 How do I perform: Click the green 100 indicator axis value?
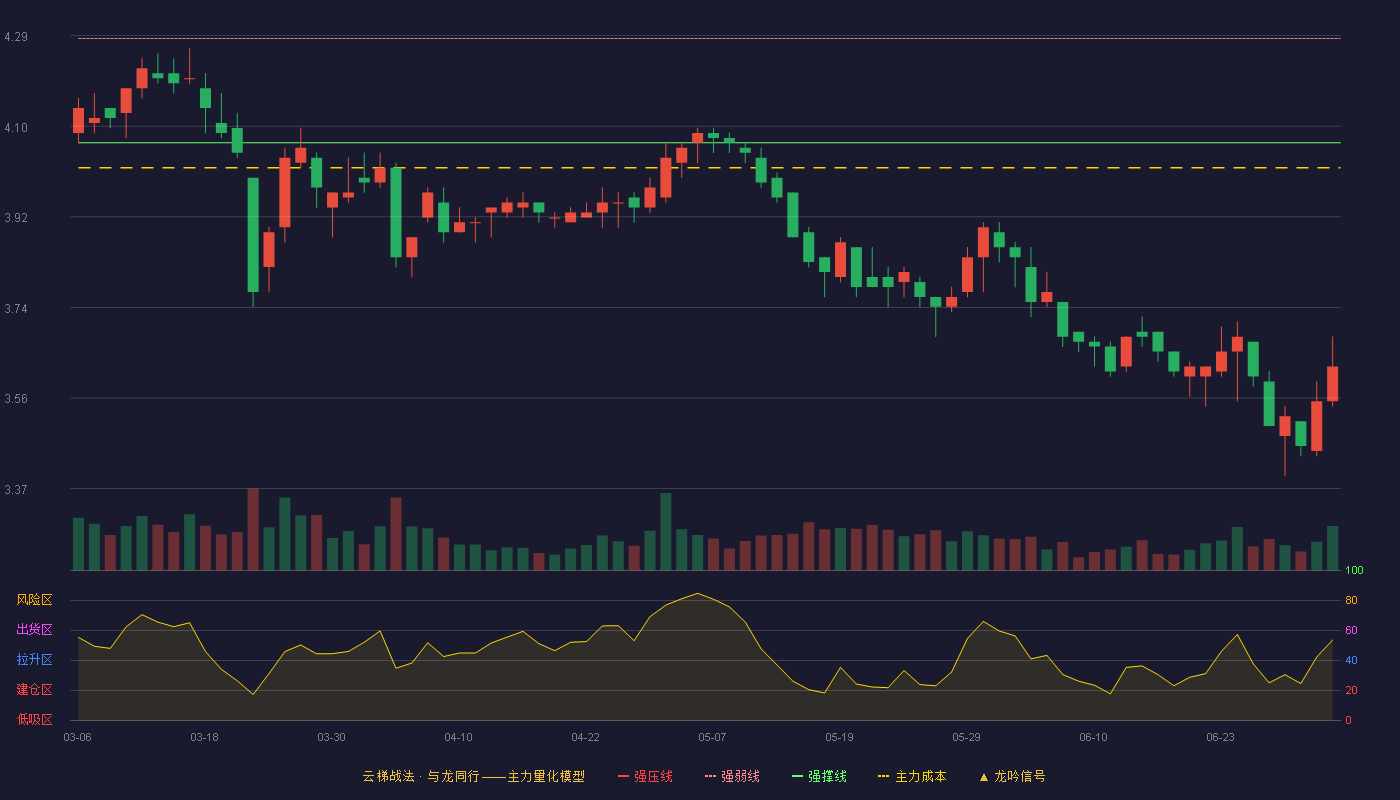point(1354,571)
